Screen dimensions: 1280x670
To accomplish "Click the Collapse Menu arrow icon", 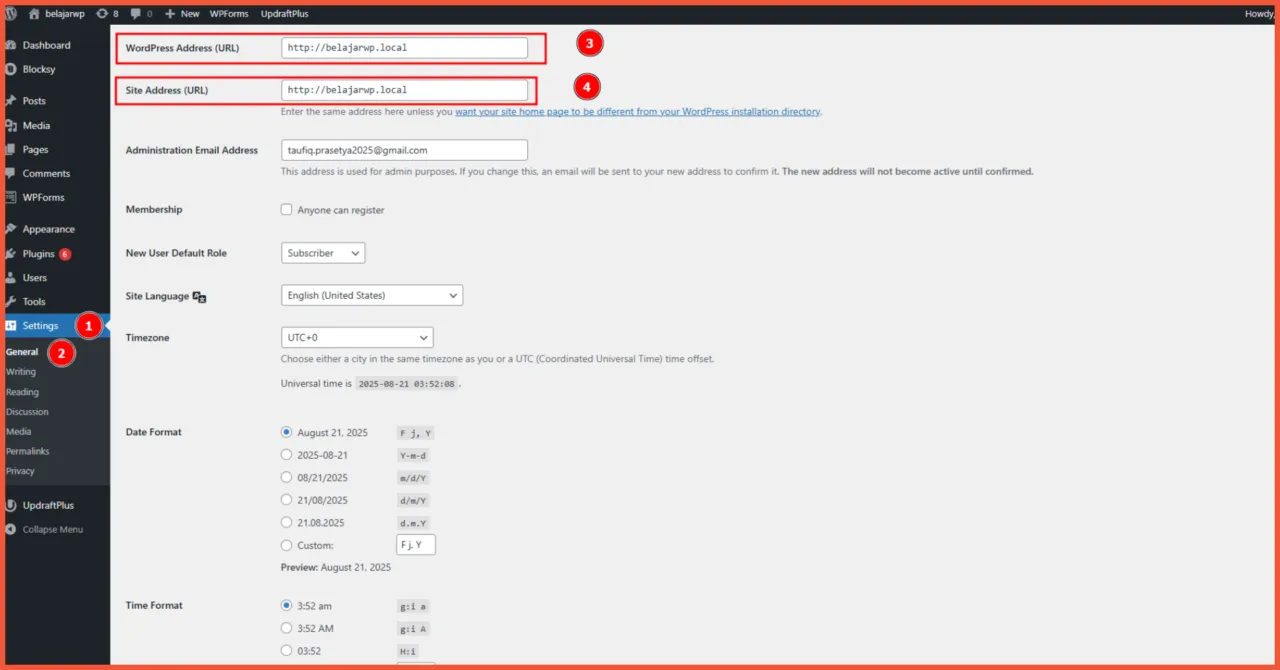I will pos(11,530).
